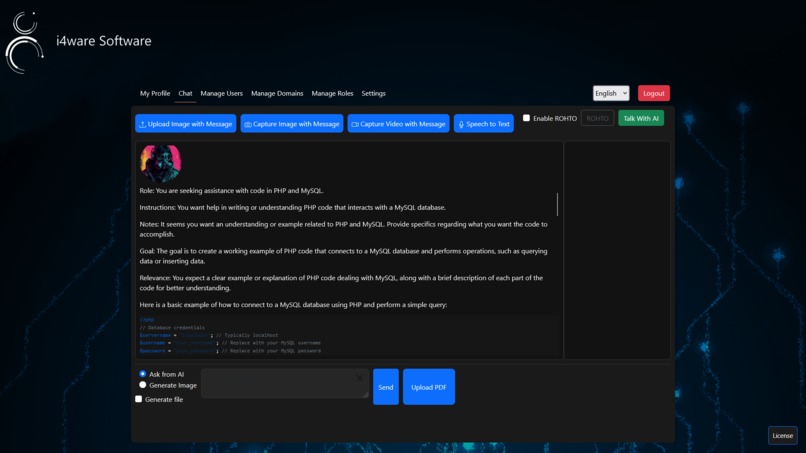This screenshot has height=453, width=806.
Task: Click the greyed ROHTO button
Action: tap(597, 118)
